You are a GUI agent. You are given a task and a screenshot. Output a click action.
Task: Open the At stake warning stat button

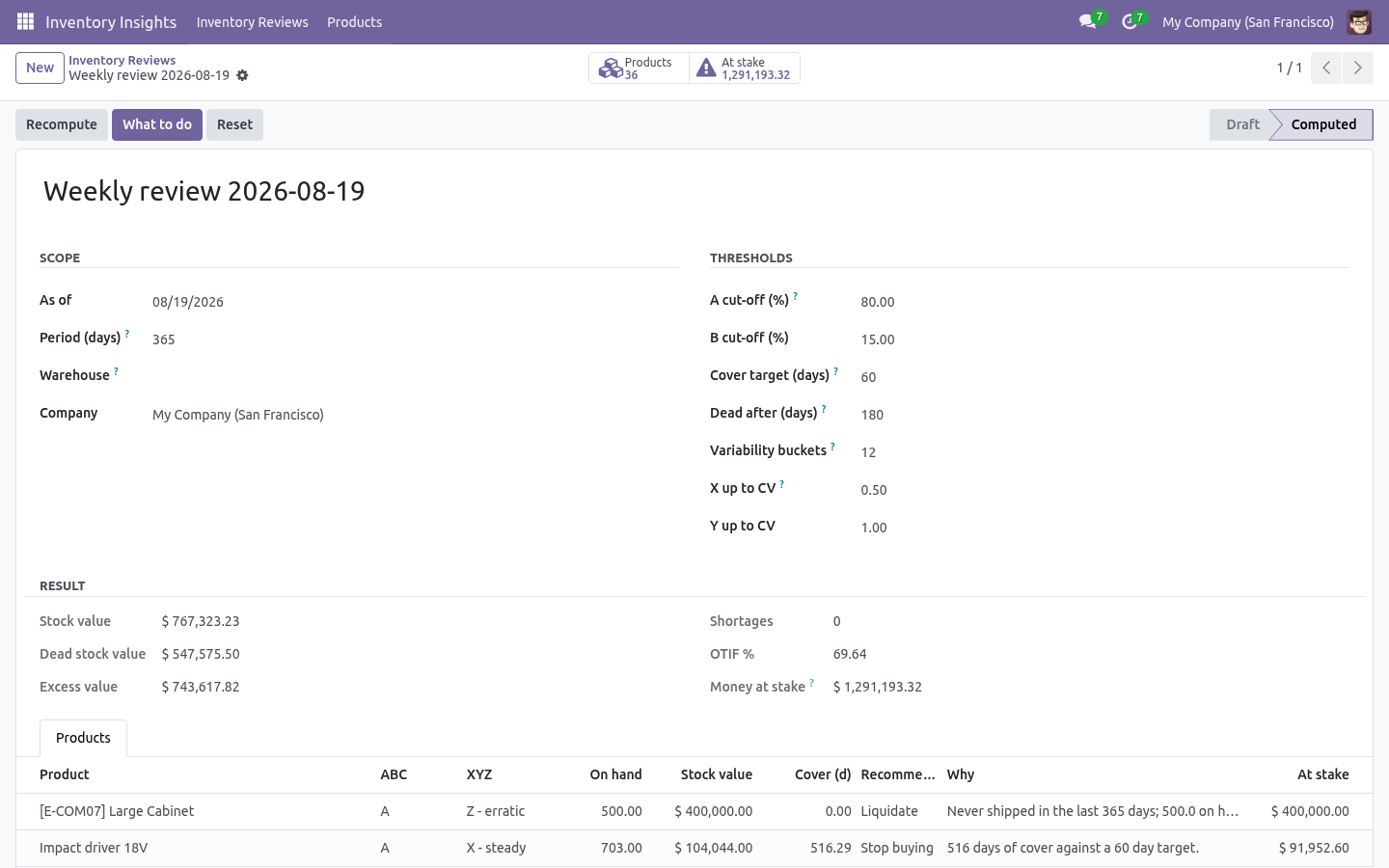coord(745,68)
